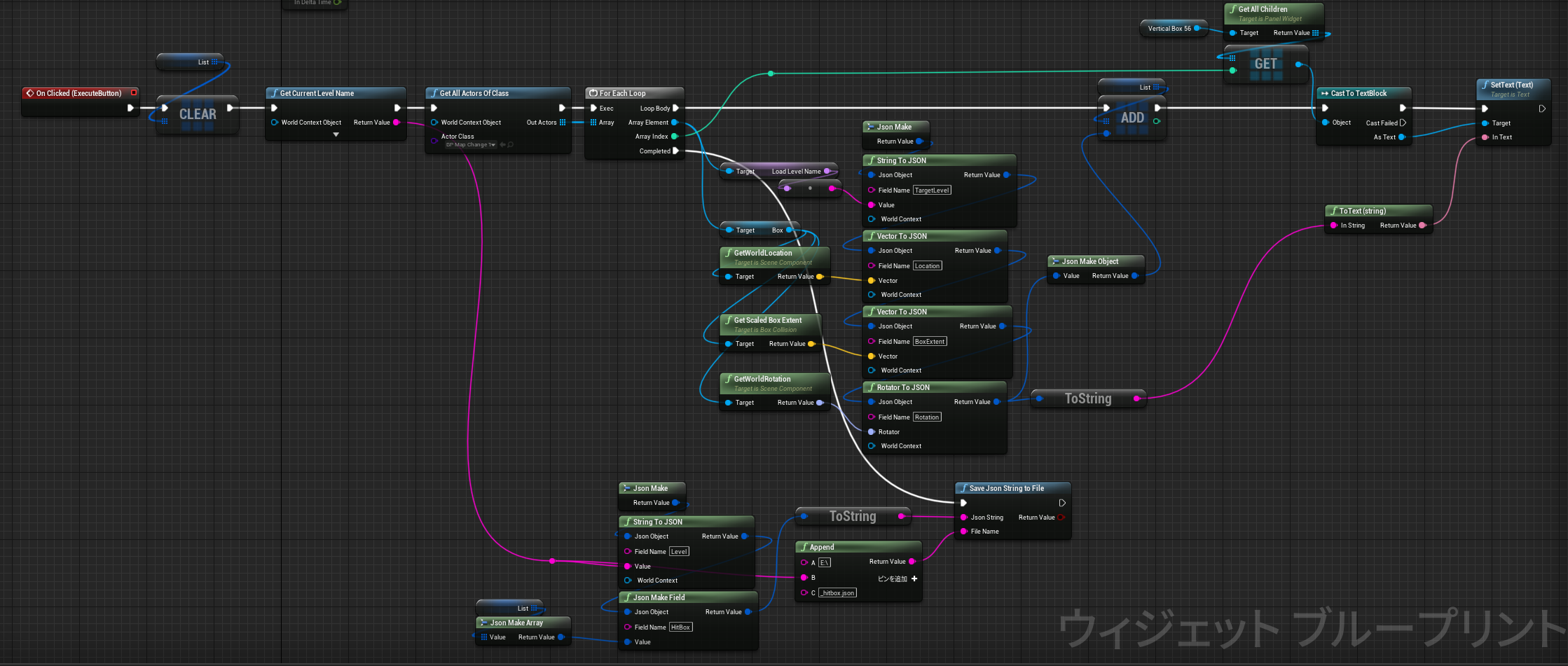Click In Text pin on SetText node
Viewport: 1568px width, 666px height.
coord(1485,137)
